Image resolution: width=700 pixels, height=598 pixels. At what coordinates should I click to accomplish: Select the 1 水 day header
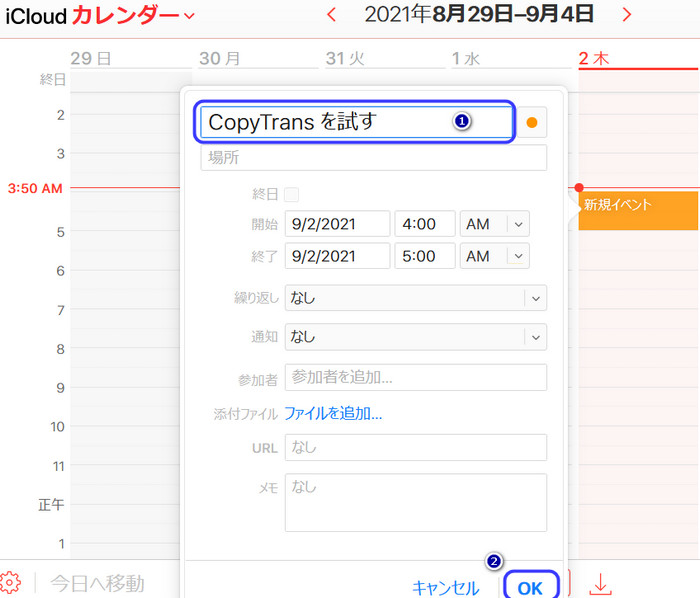pyautogui.click(x=466, y=58)
